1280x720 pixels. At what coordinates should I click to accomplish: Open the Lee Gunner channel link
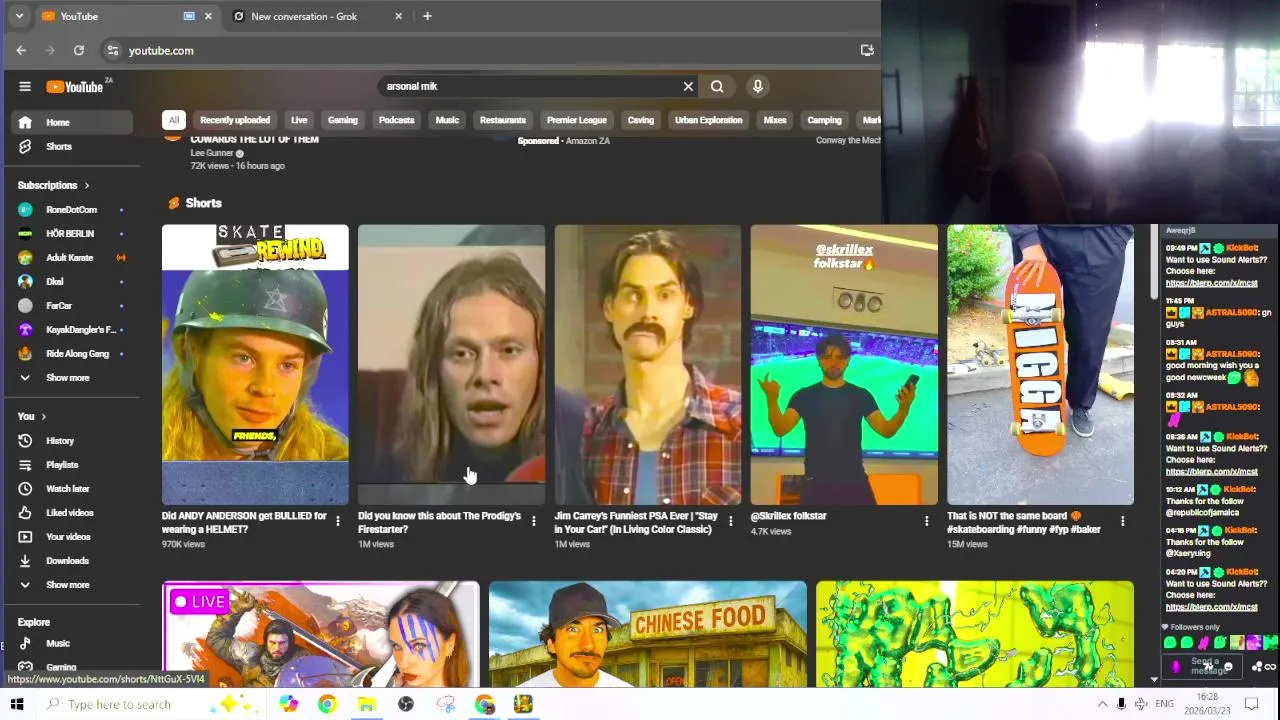212,153
